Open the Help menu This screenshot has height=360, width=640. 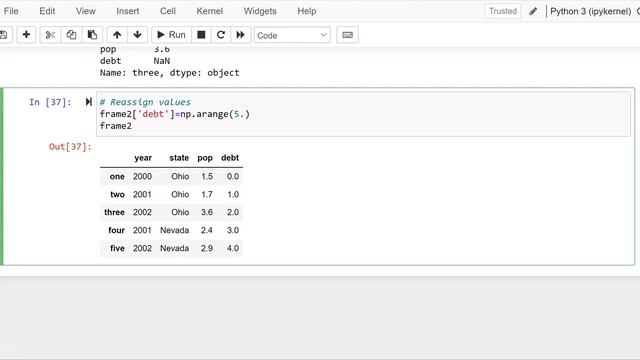click(307, 11)
